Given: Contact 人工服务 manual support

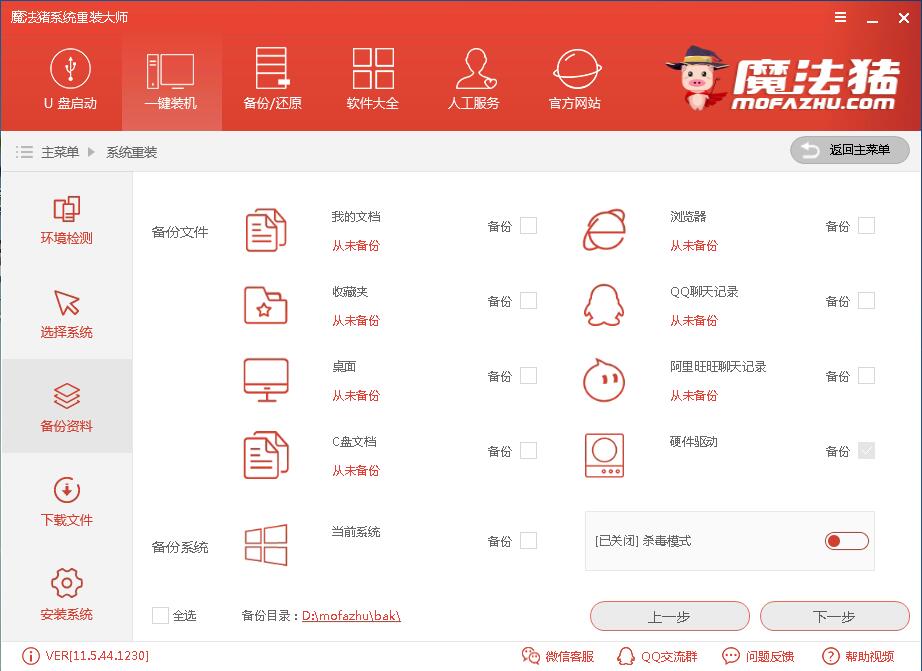Looking at the screenshot, I should coord(471,80).
